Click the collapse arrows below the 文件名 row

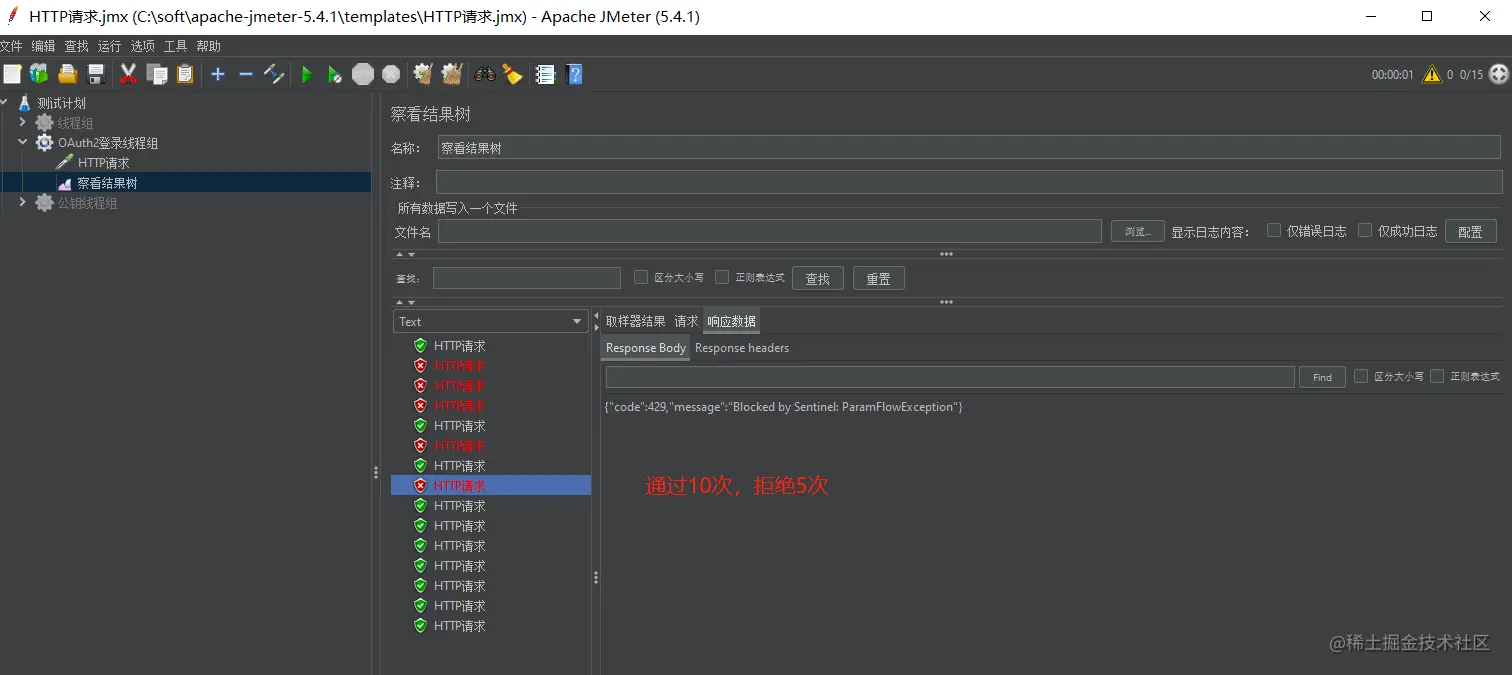click(405, 254)
